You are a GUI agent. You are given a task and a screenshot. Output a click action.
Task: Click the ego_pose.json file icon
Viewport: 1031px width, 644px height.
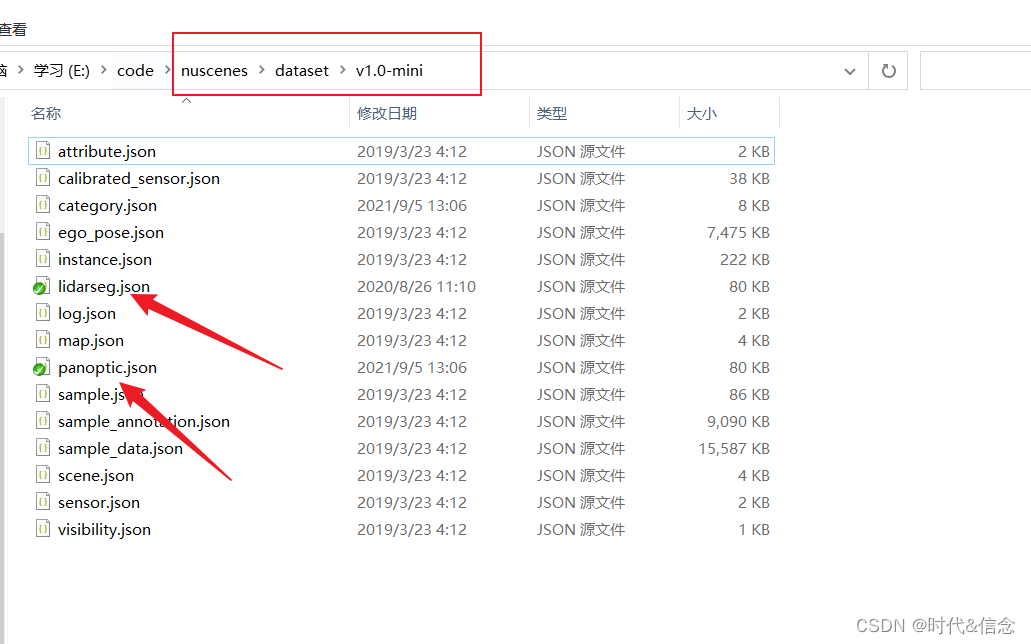pyautogui.click(x=43, y=232)
